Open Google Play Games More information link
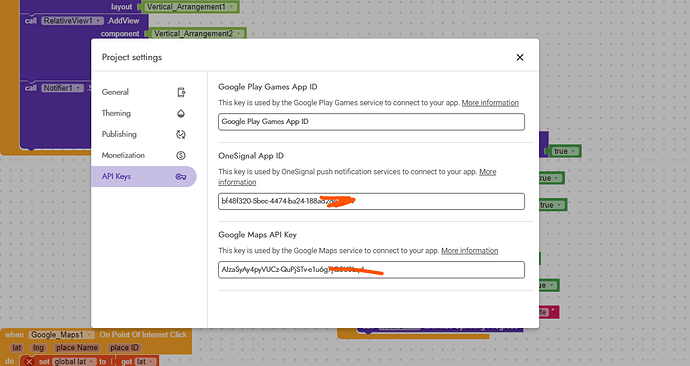The image size is (690, 366). pyautogui.click(x=490, y=102)
